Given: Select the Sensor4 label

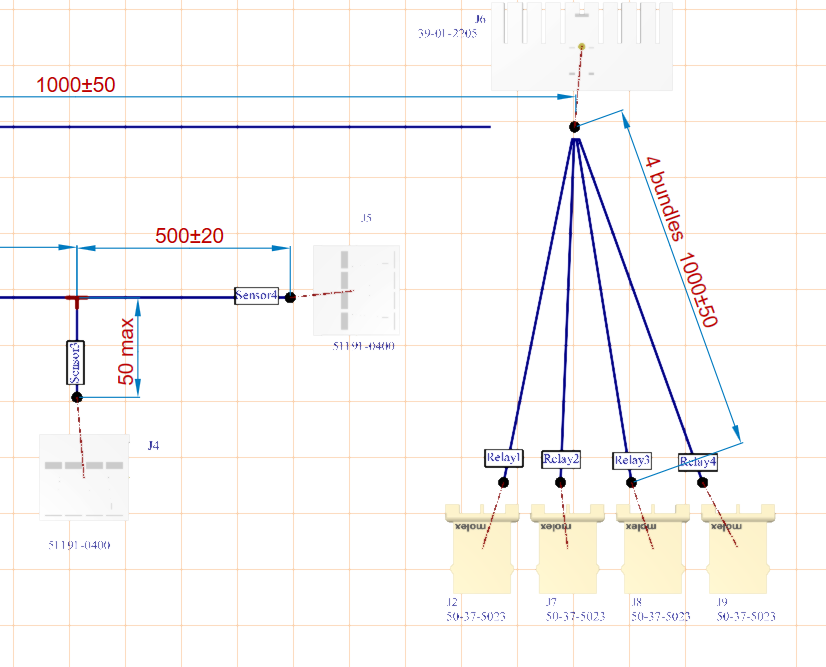Looking at the screenshot, I should [256, 295].
